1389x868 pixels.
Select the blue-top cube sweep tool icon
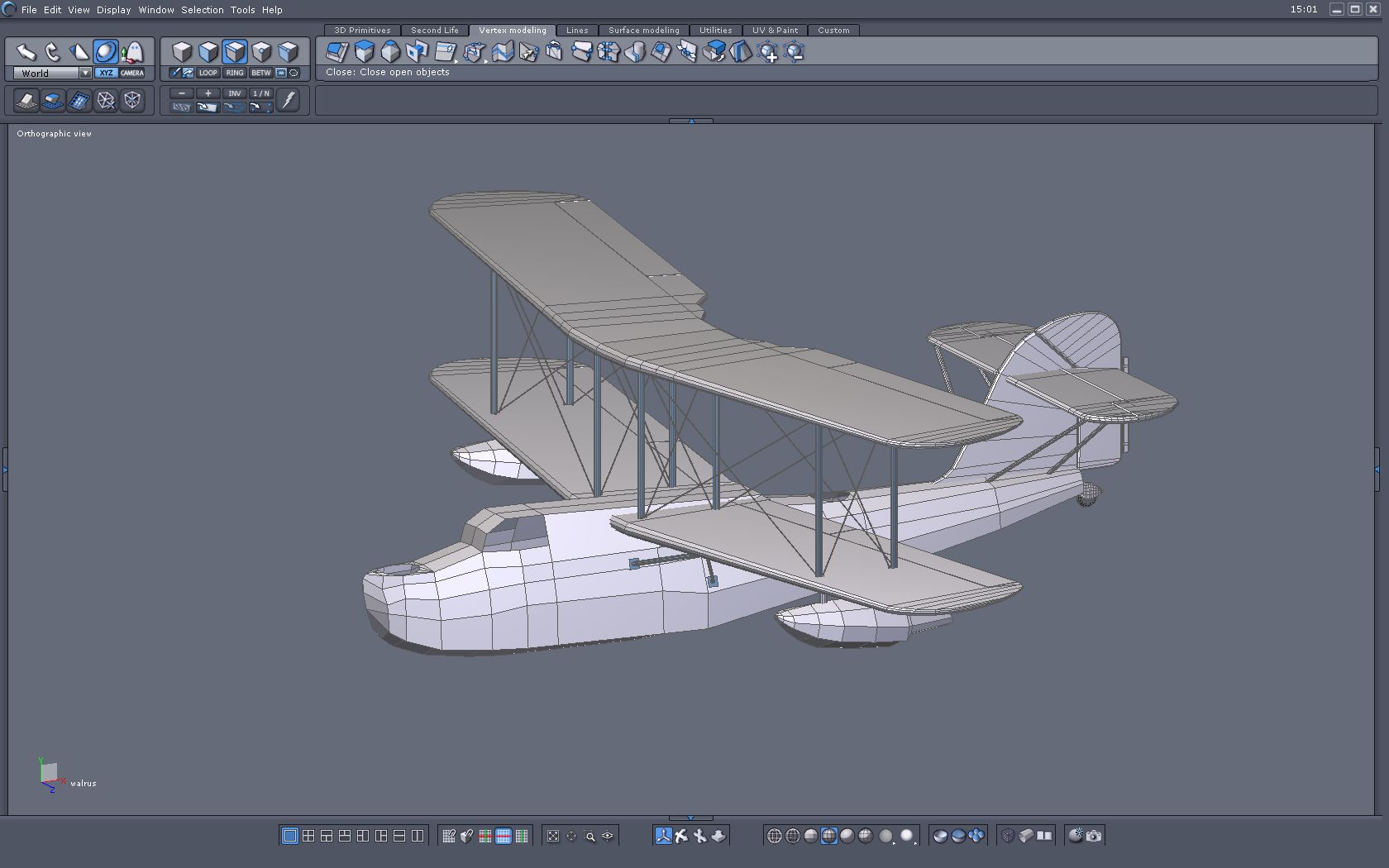[364, 52]
